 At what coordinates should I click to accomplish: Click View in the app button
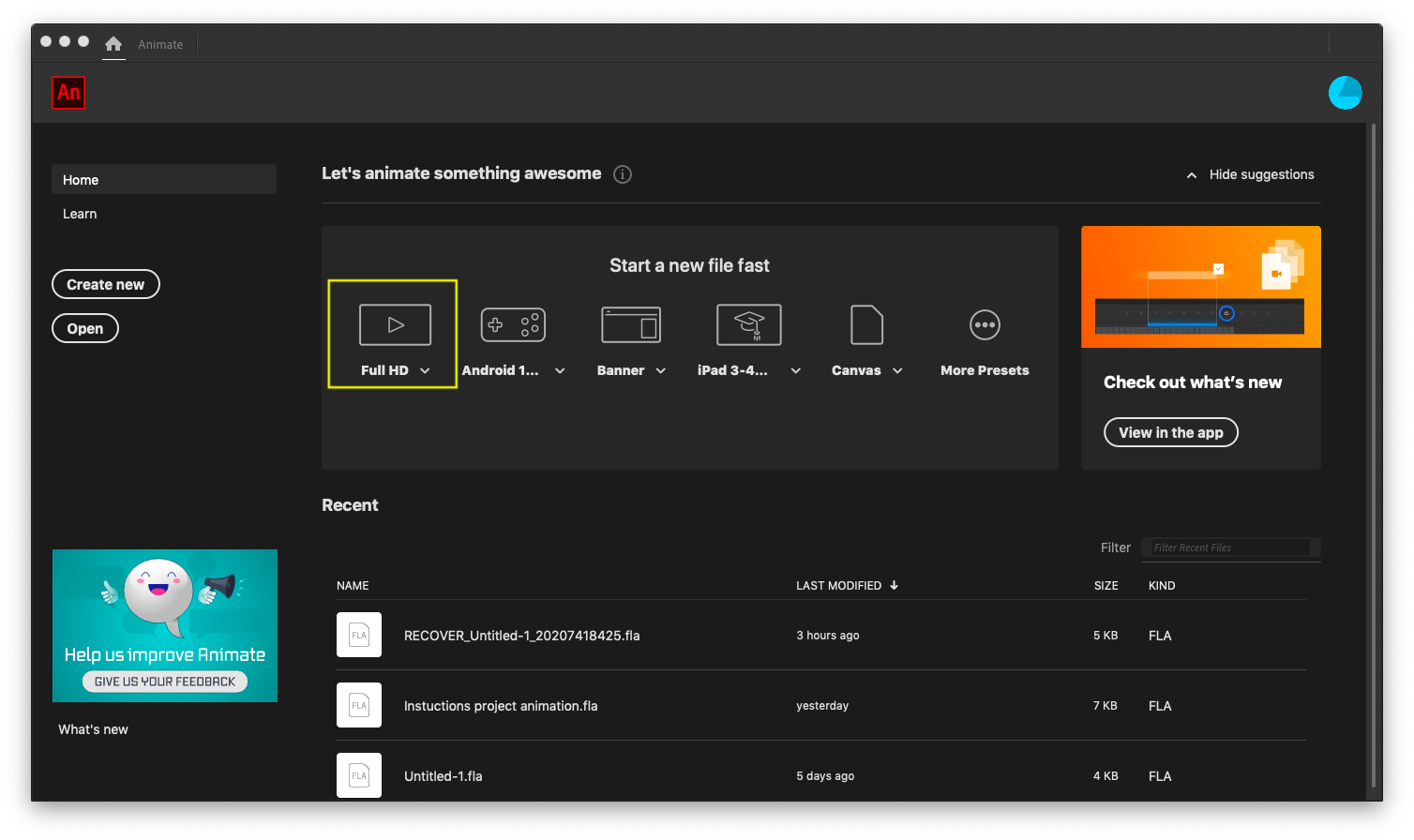click(1171, 432)
